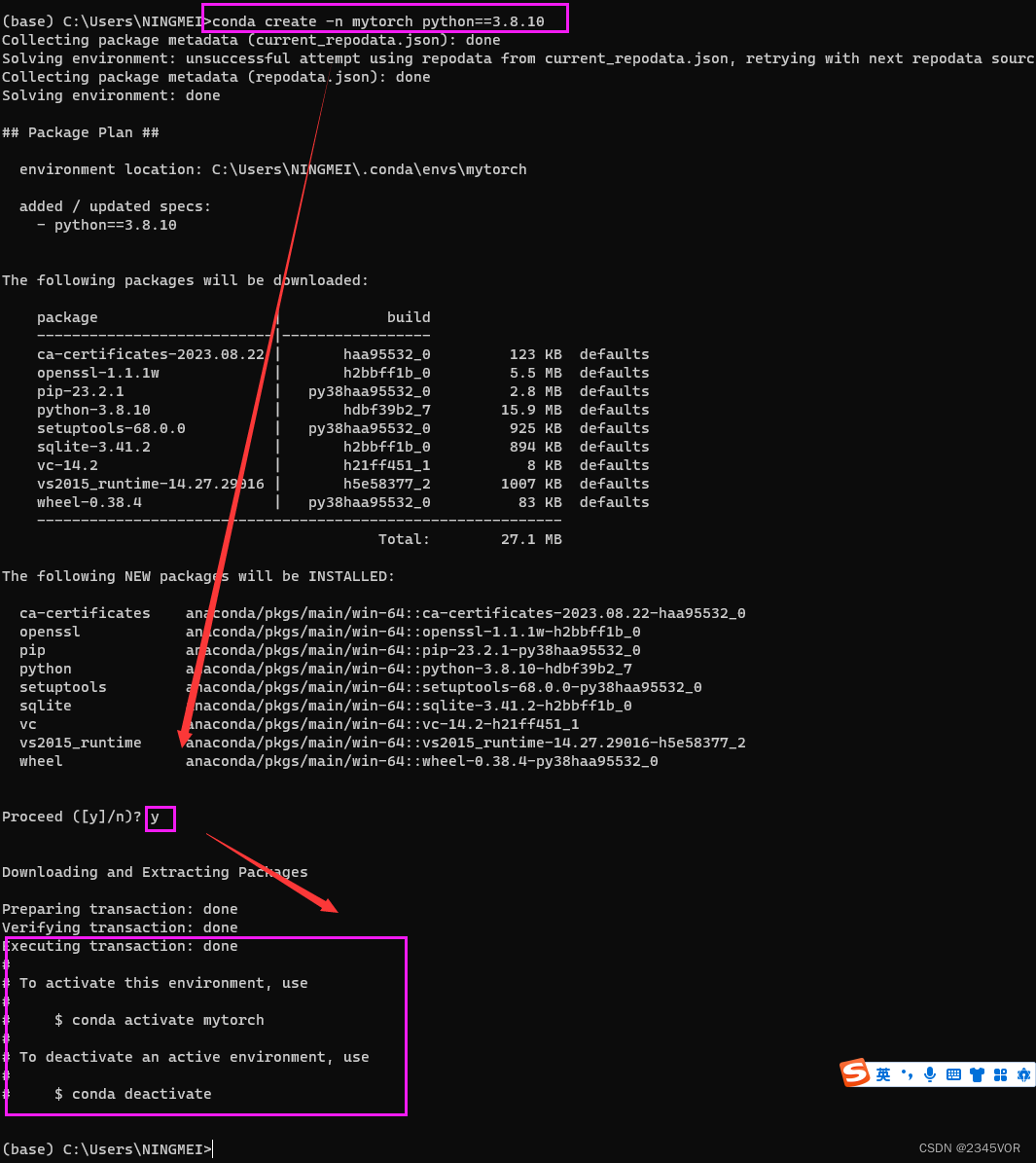
Task: Select the voice input microphone icon
Action: [930, 1073]
